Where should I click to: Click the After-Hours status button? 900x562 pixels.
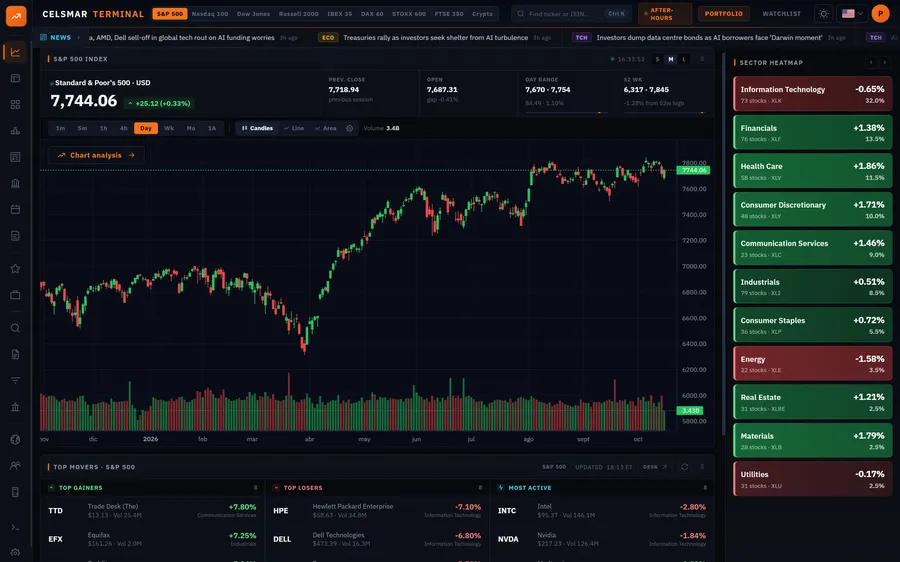[665, 14]
